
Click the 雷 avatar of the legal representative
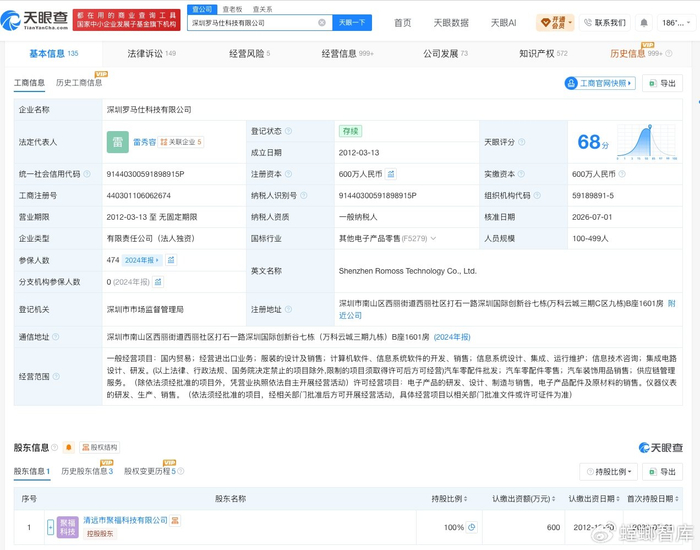117,142
